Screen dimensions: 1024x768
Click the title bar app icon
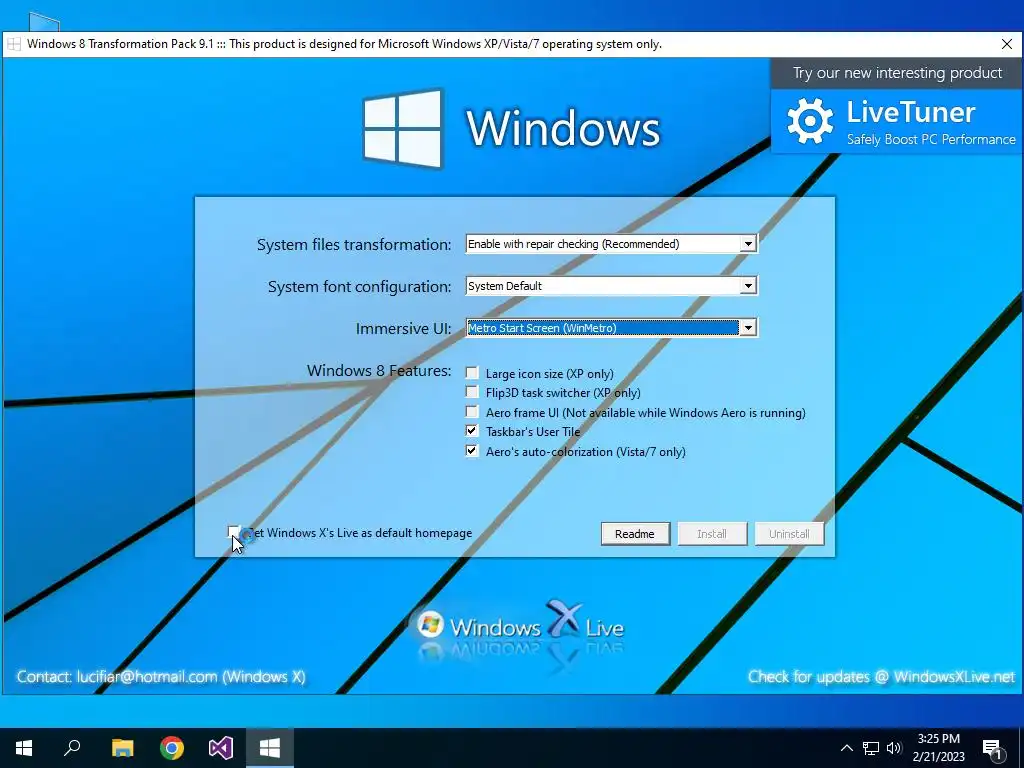point(14,44)
